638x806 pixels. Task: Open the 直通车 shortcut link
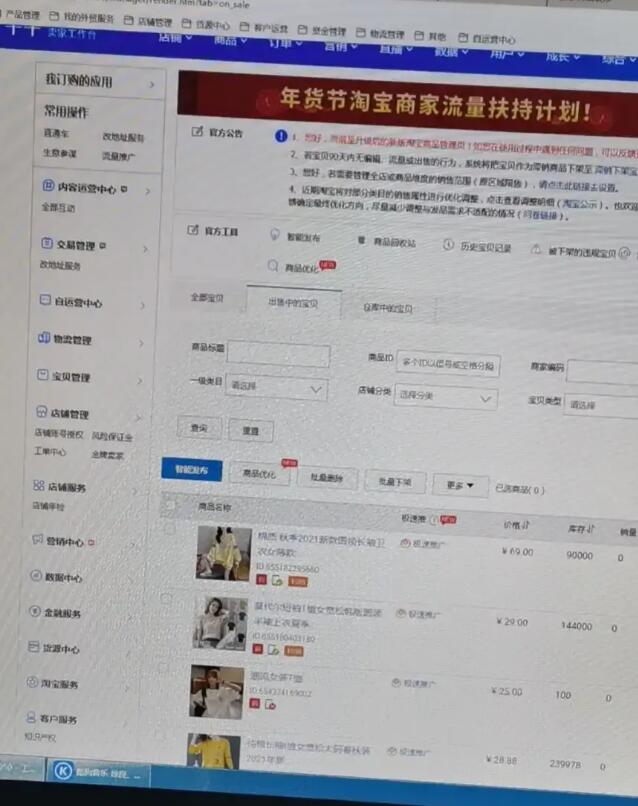(x=56, y=133)
